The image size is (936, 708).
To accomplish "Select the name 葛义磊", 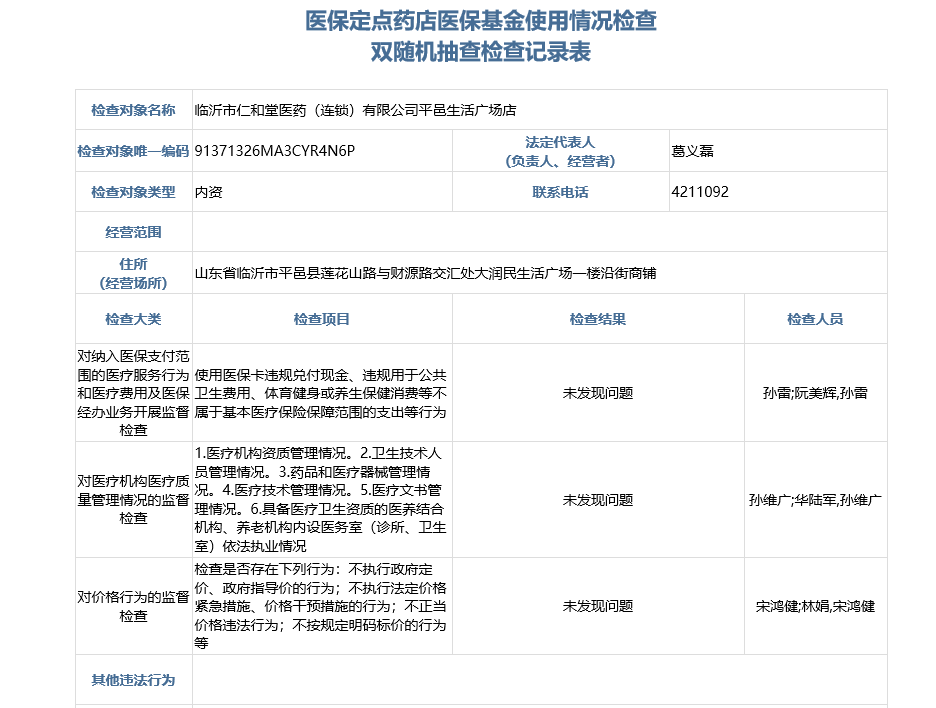I will click(692, 151).
